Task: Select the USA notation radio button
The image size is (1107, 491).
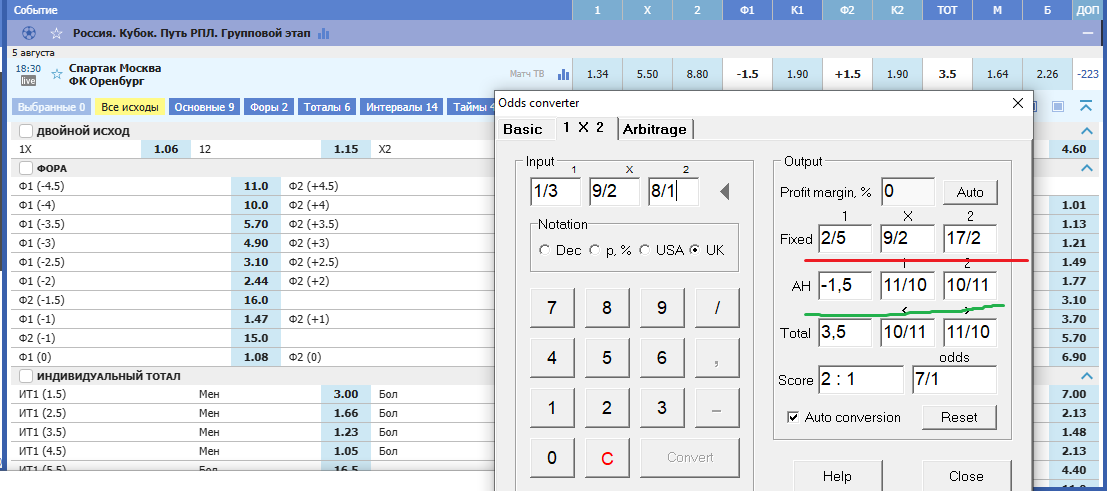Action: pos(644,250)
